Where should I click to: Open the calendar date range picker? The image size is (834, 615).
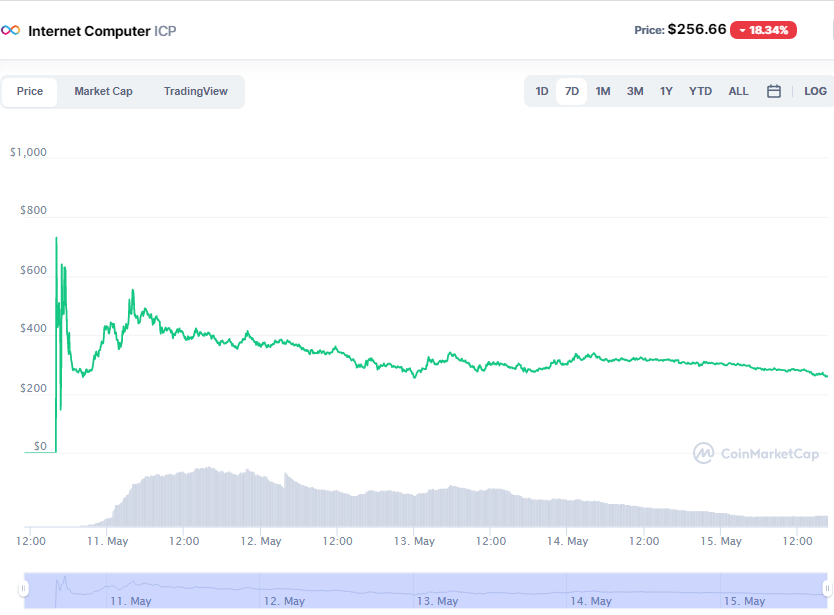click(x=773, y=92)
